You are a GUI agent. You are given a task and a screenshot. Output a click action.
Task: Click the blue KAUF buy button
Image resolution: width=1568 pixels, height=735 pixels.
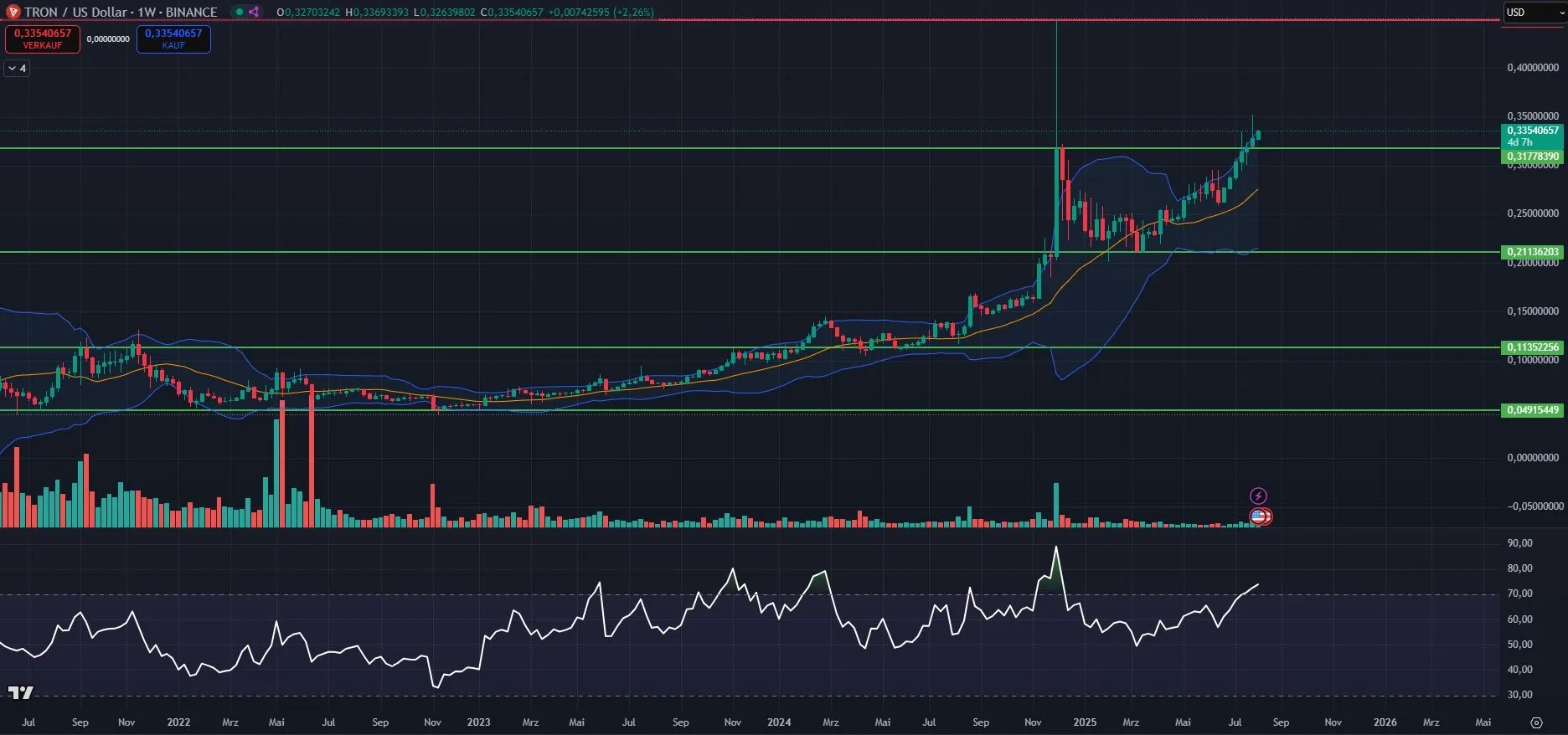173,39
